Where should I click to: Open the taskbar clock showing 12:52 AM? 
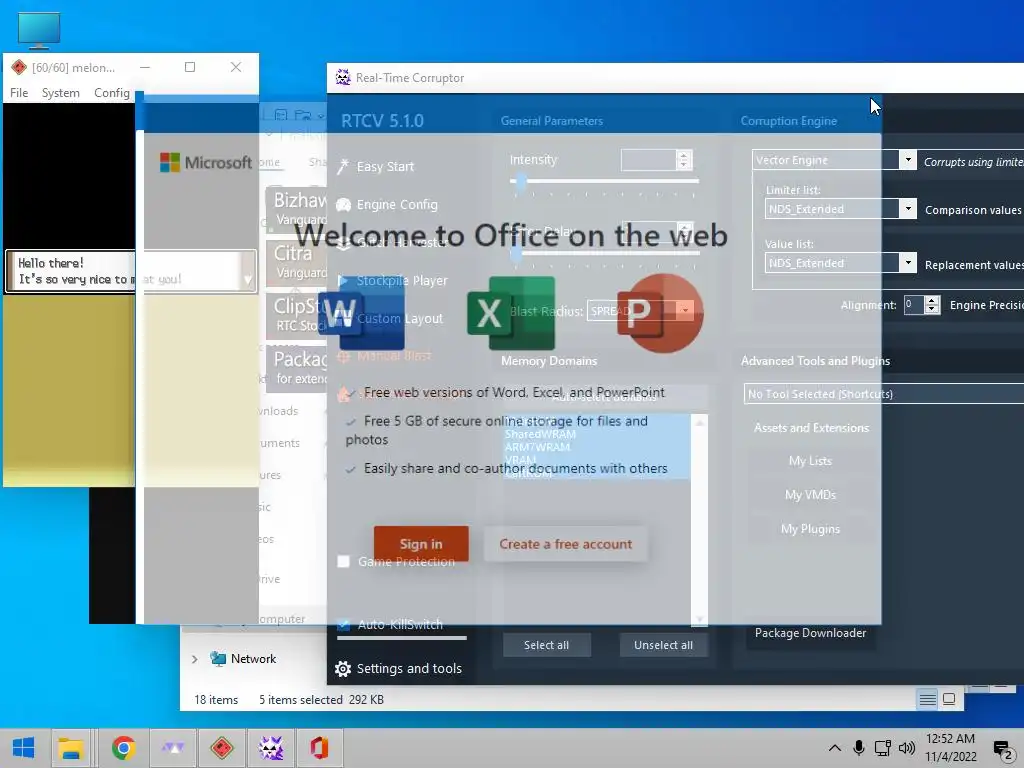(x=950, y=748)
